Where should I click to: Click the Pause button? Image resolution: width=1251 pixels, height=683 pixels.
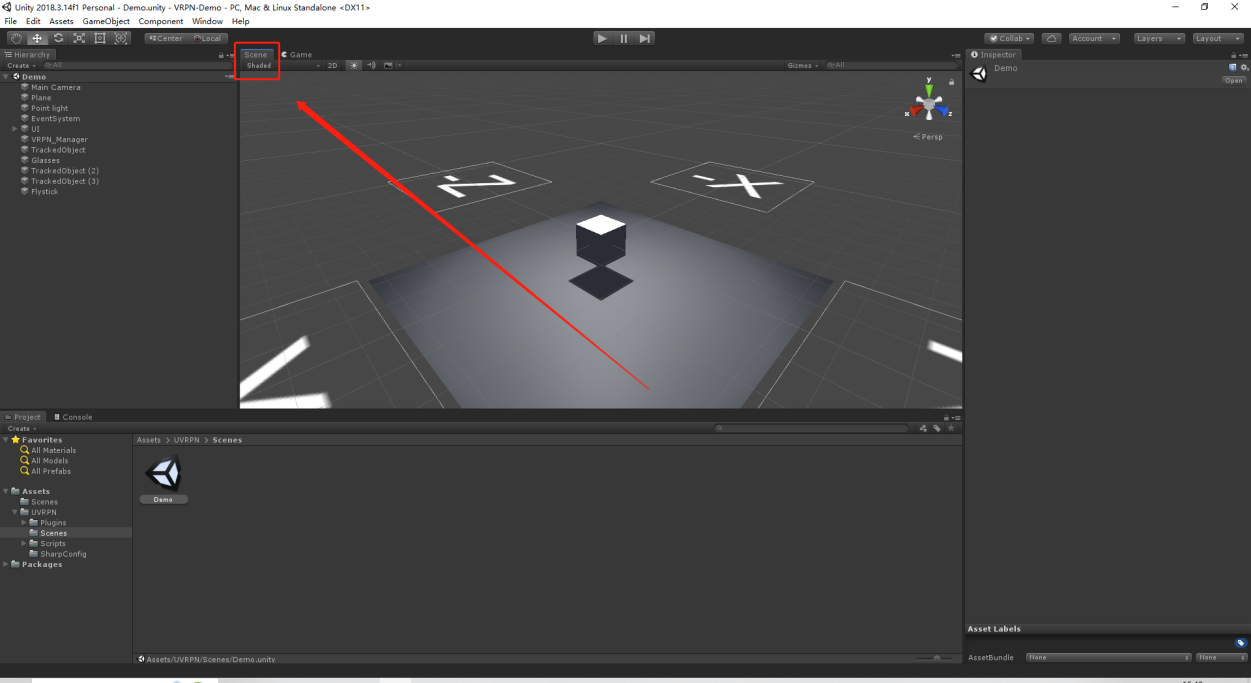624,38
